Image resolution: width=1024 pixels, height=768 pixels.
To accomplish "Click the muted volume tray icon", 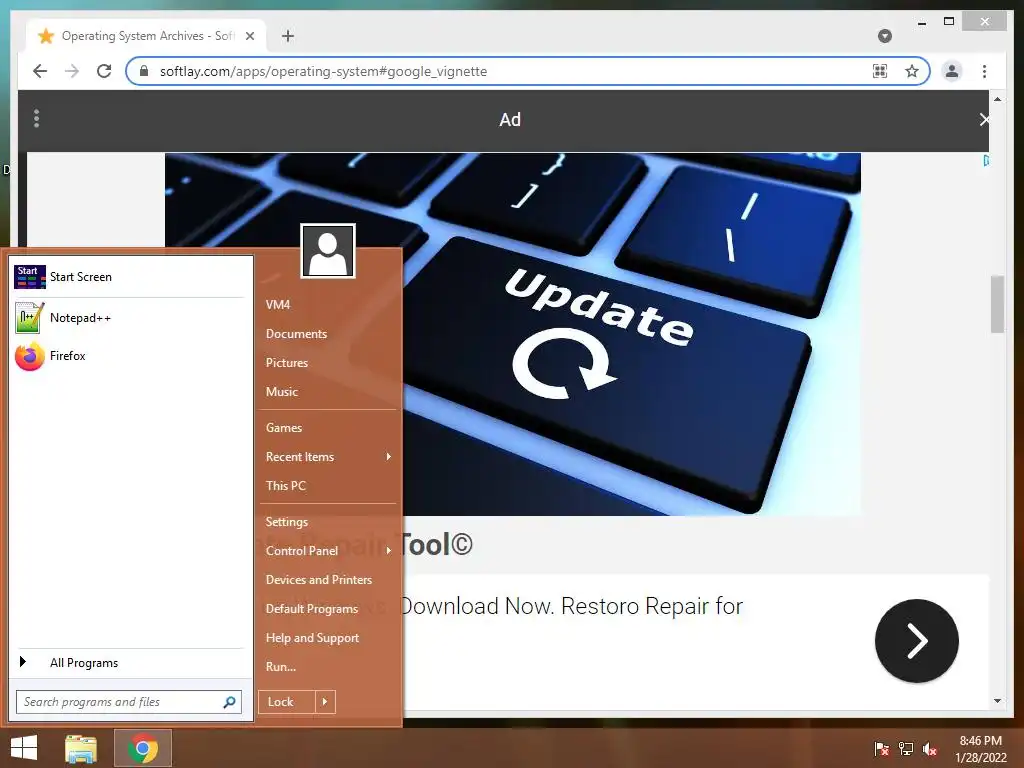I will (930, 748).
